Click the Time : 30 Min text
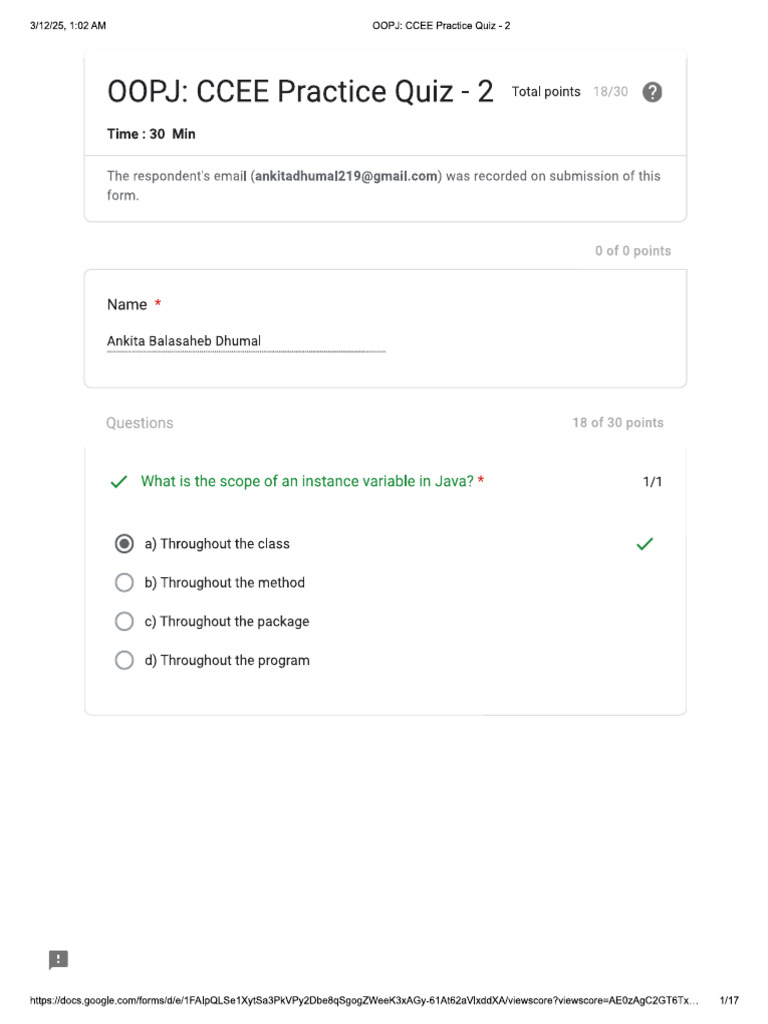768x1024 pixels. coord(151,134)
